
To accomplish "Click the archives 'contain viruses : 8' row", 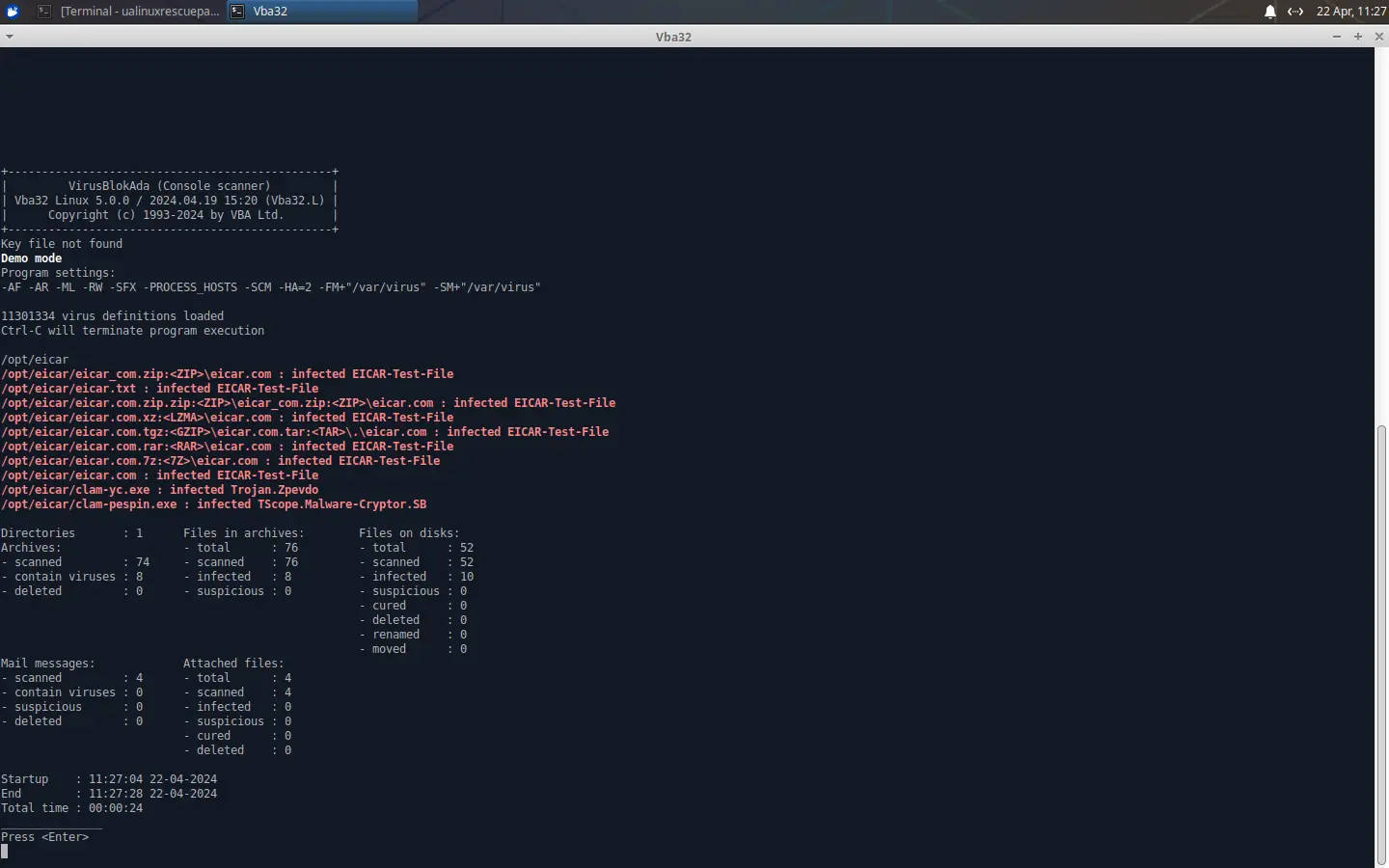I will tap(72, 577).
